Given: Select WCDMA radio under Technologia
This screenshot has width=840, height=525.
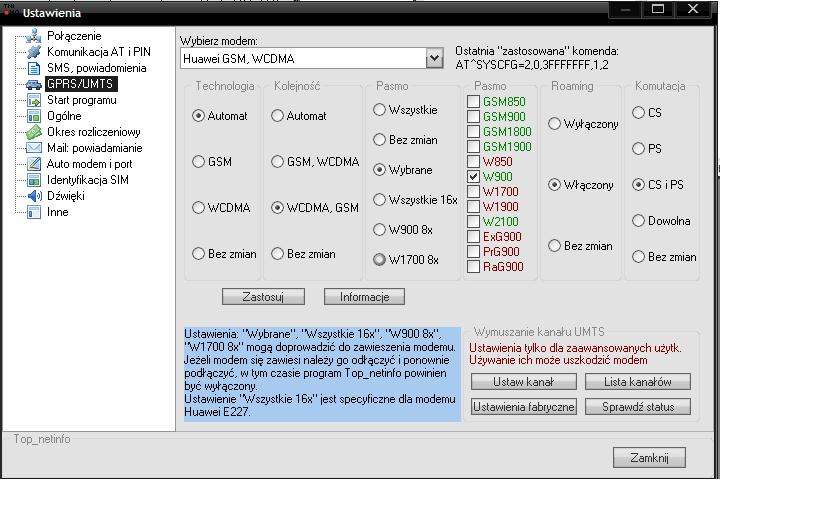Looking at the screenshot, I should tap(198, 208).
